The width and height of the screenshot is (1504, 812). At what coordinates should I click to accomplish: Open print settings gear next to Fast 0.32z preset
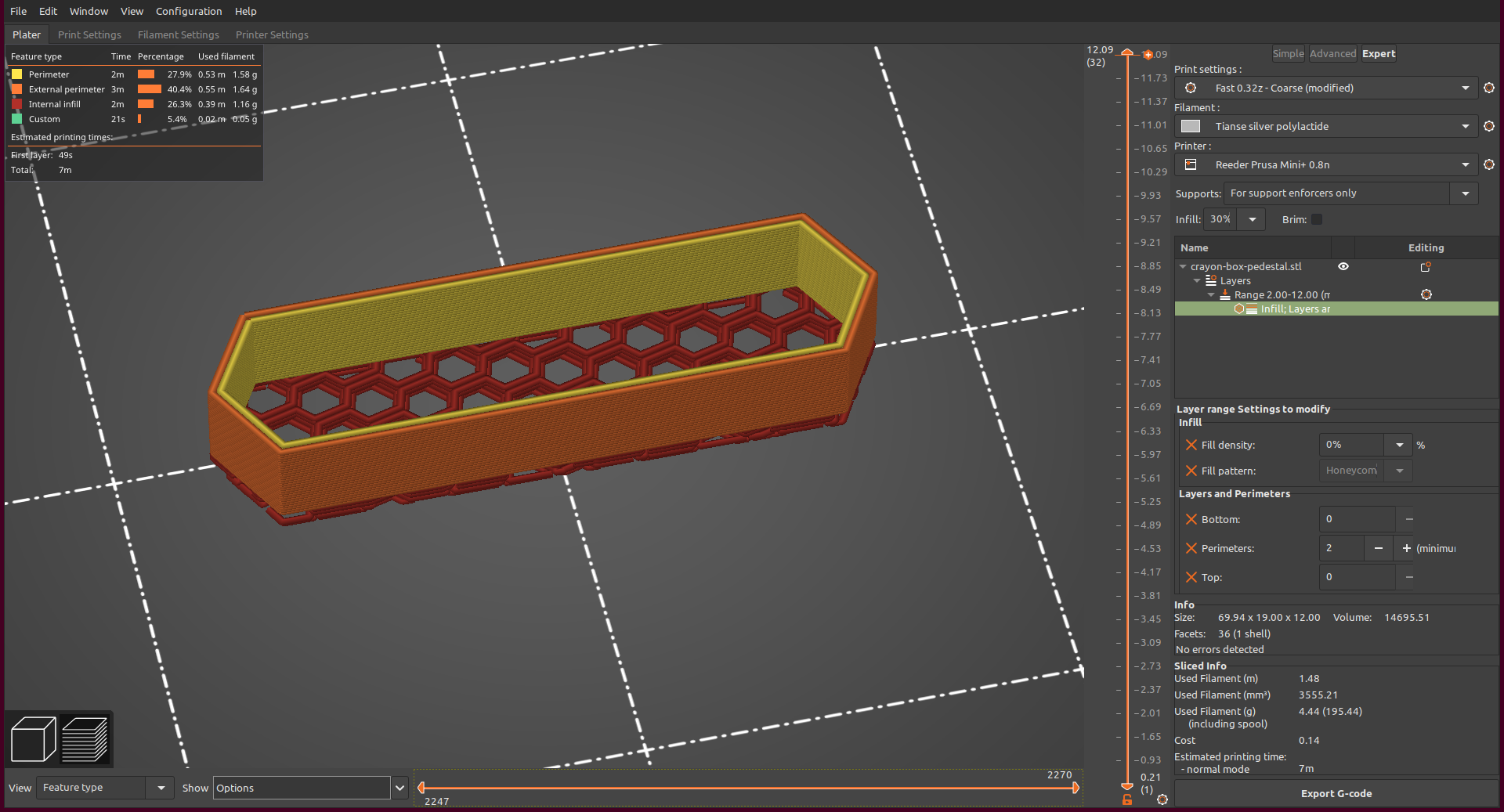pyautogui.click(x=1488, y=88)
